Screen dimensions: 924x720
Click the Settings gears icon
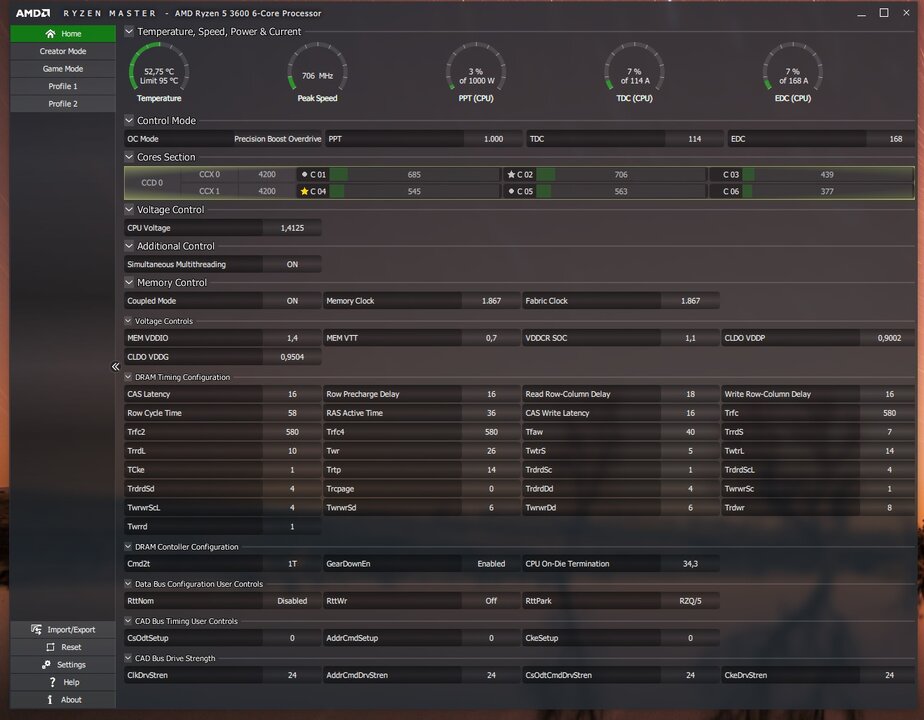pos(46,665)
